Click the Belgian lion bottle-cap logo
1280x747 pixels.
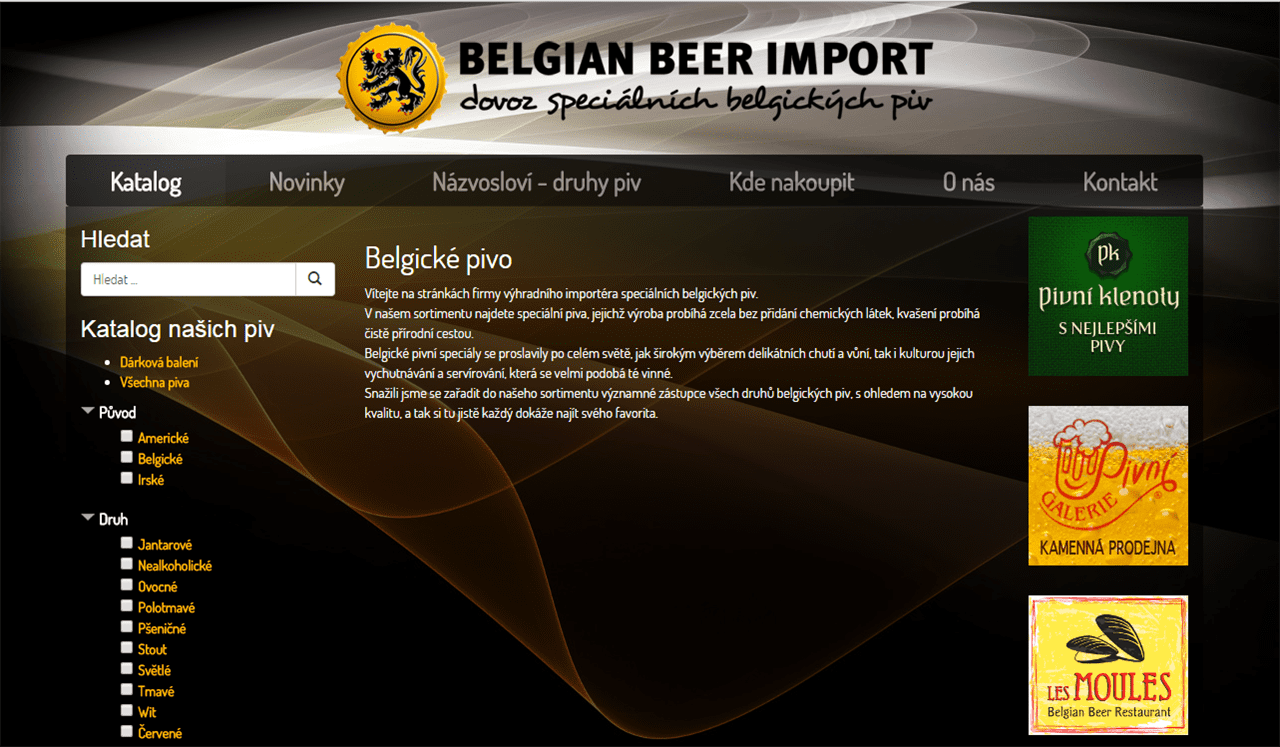pyautogui.click(x=392, y=79)
